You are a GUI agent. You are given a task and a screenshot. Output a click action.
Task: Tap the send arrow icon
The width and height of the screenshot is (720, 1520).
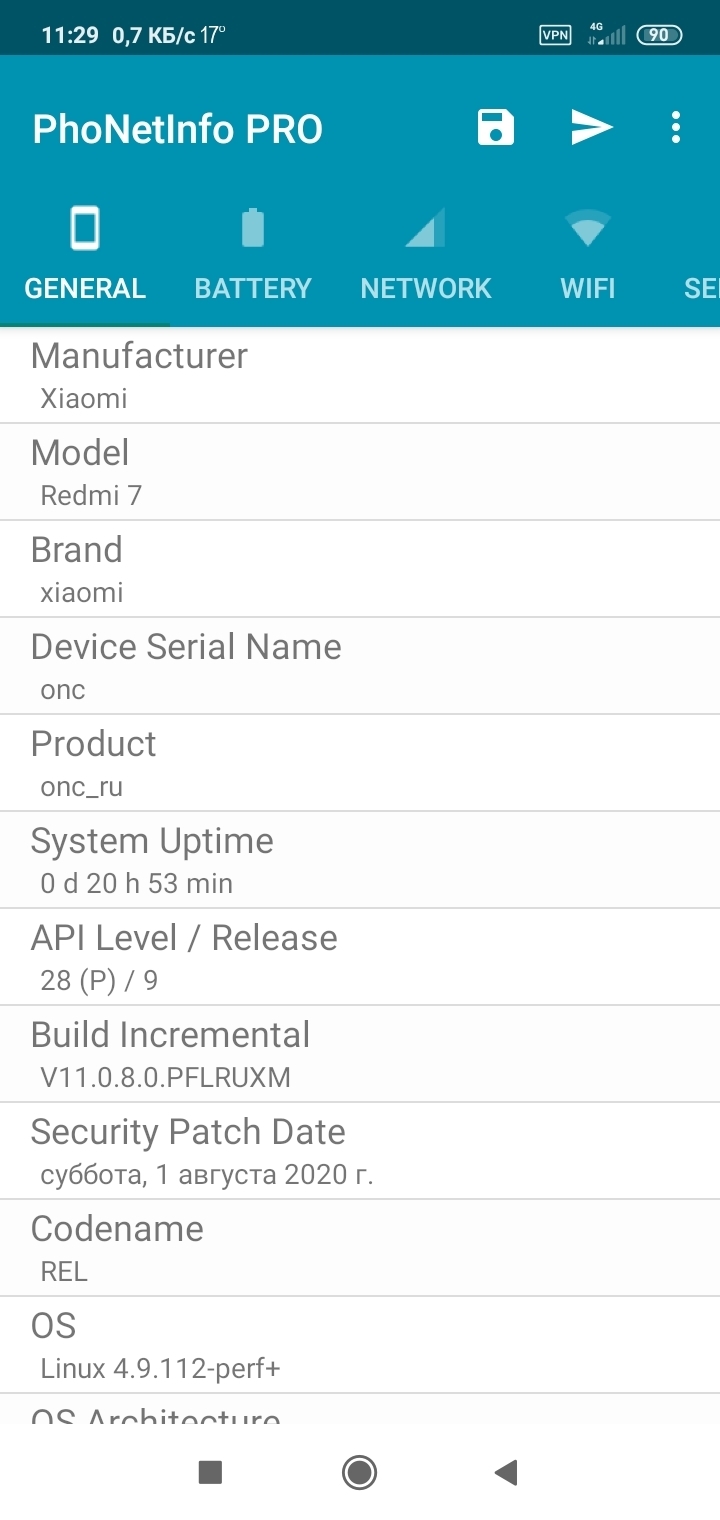click(592, 128)
